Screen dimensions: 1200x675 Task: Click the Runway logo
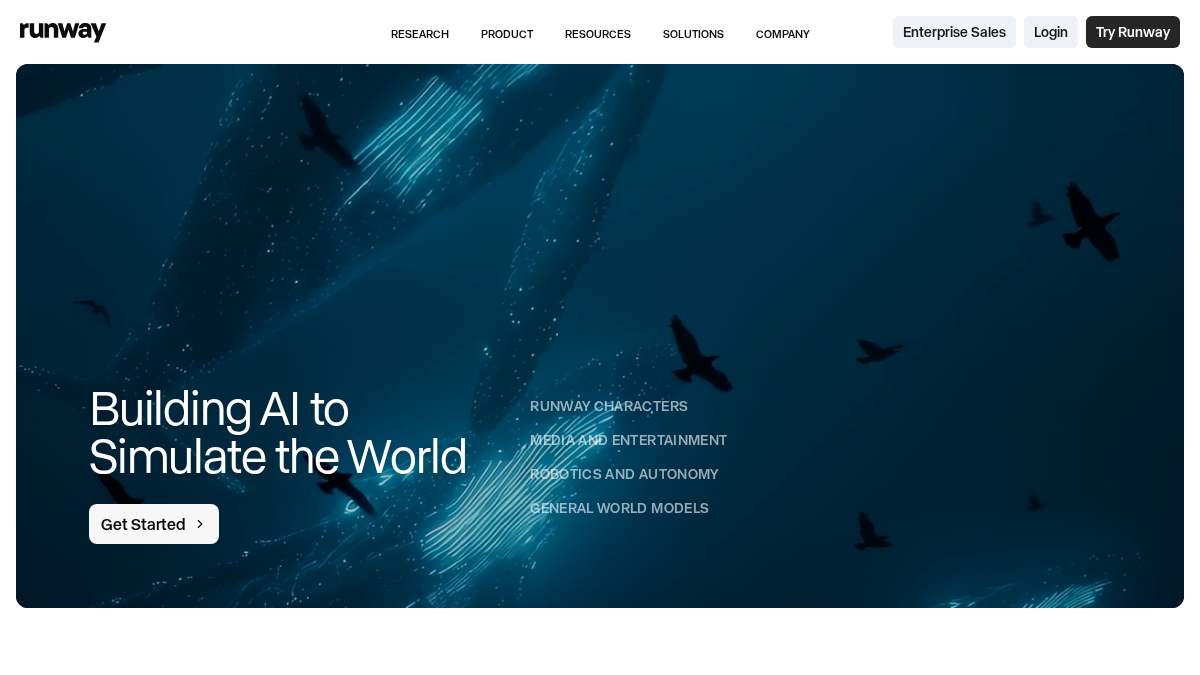(x=63, y=32)
